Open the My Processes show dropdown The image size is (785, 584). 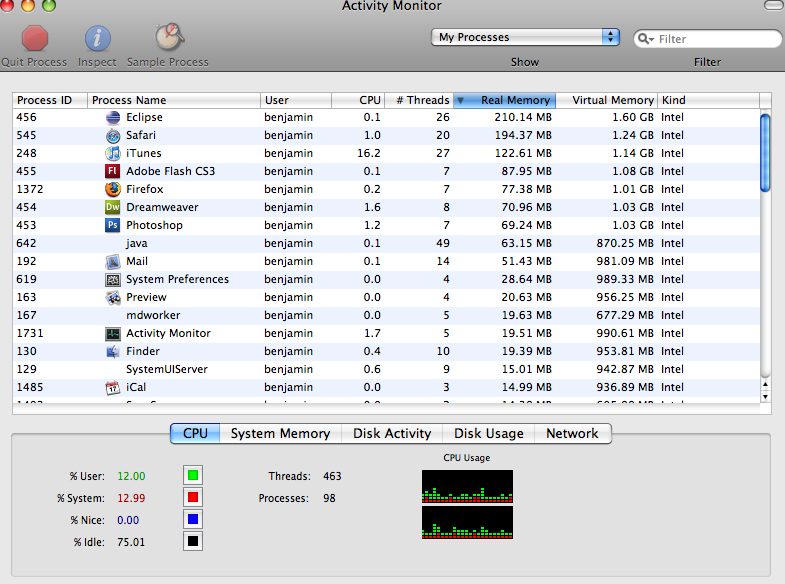click(x=525, y=38)
